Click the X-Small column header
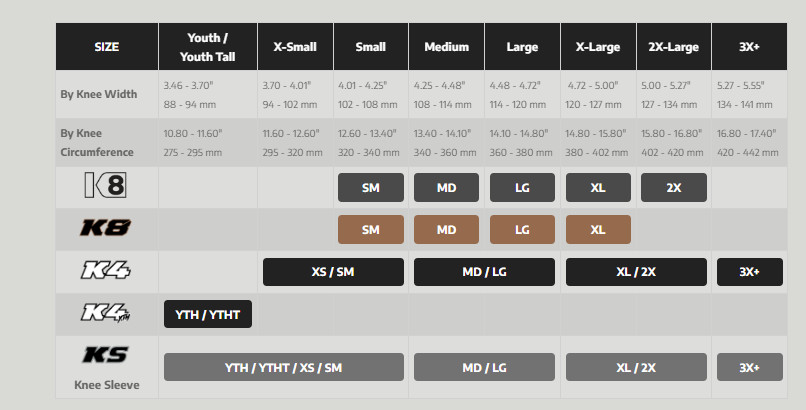 [295, 47]
